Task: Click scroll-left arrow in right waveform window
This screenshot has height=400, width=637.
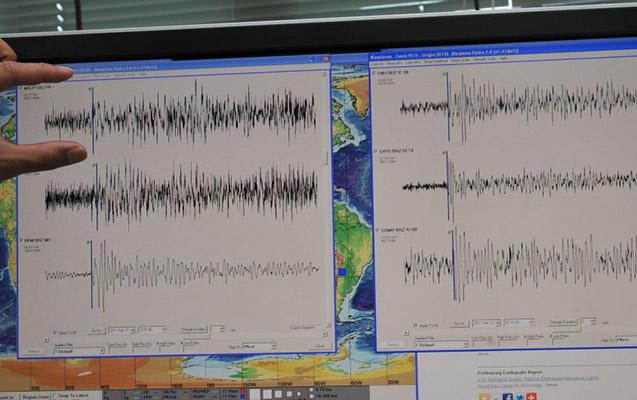Action: pos(405,333)
